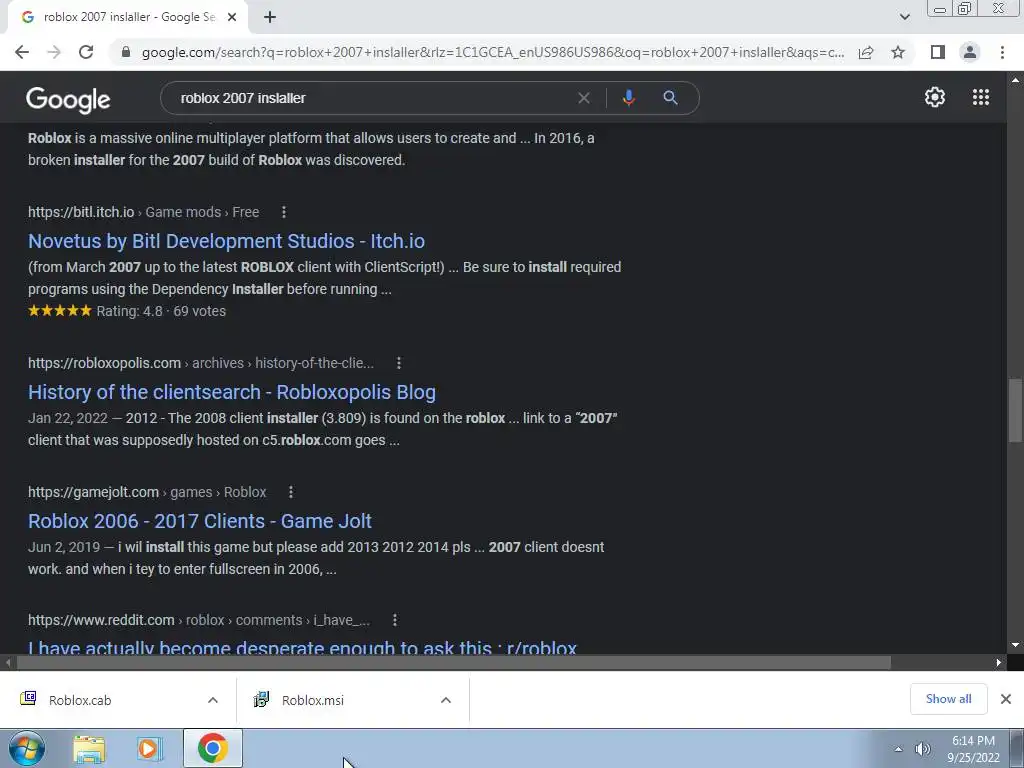
Task: Click the scroll up arrow
Action: [x=1015, y=80]
